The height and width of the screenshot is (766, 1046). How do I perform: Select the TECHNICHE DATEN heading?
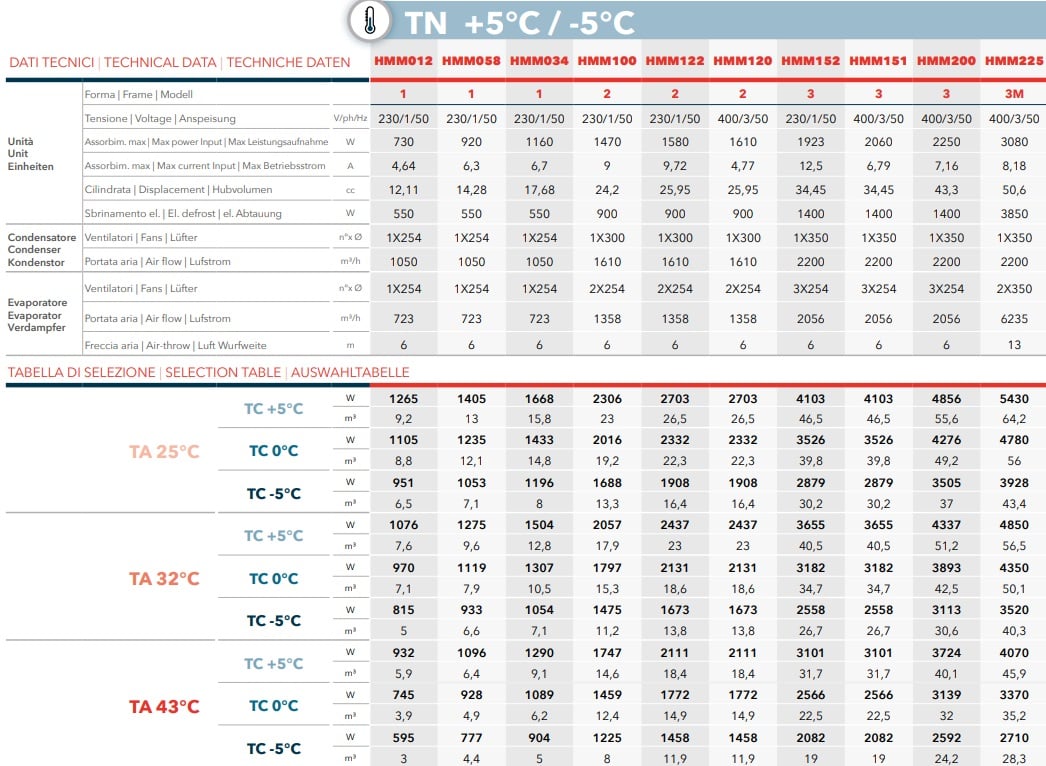(288, 63)
